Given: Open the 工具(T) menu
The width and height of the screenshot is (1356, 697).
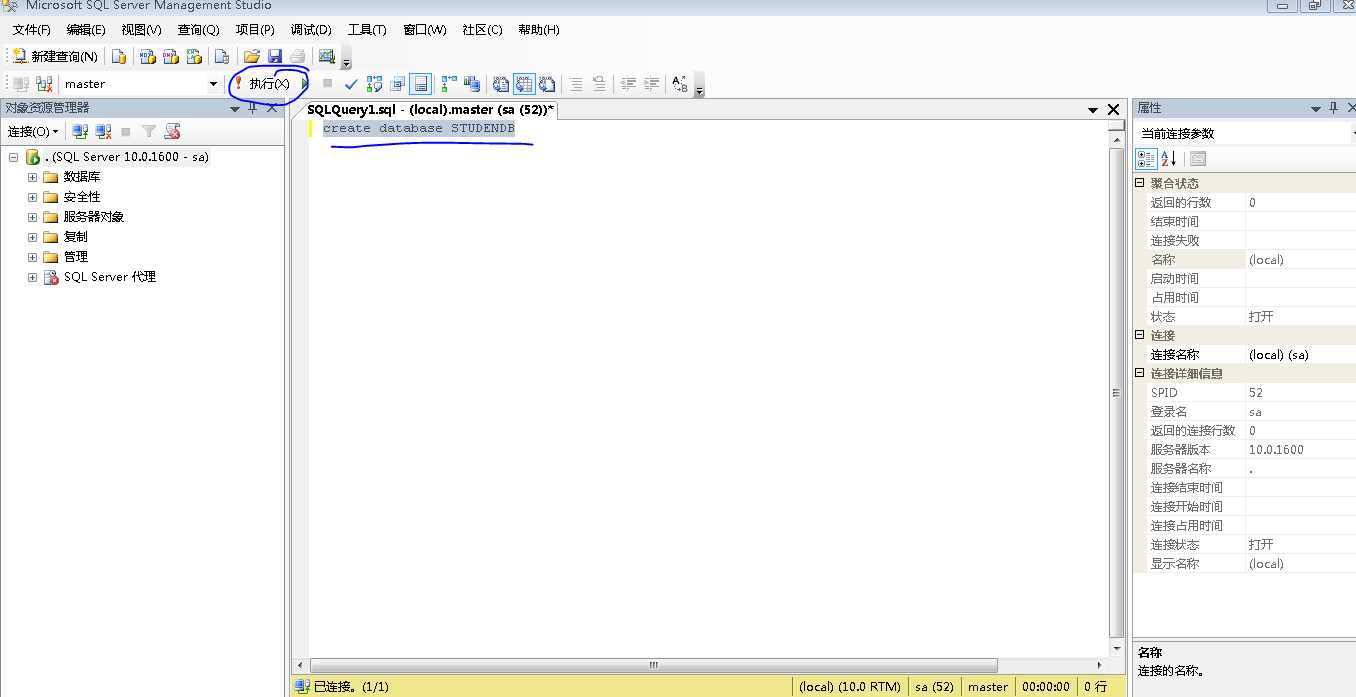Looking at the screenshot, I should 367,30.
